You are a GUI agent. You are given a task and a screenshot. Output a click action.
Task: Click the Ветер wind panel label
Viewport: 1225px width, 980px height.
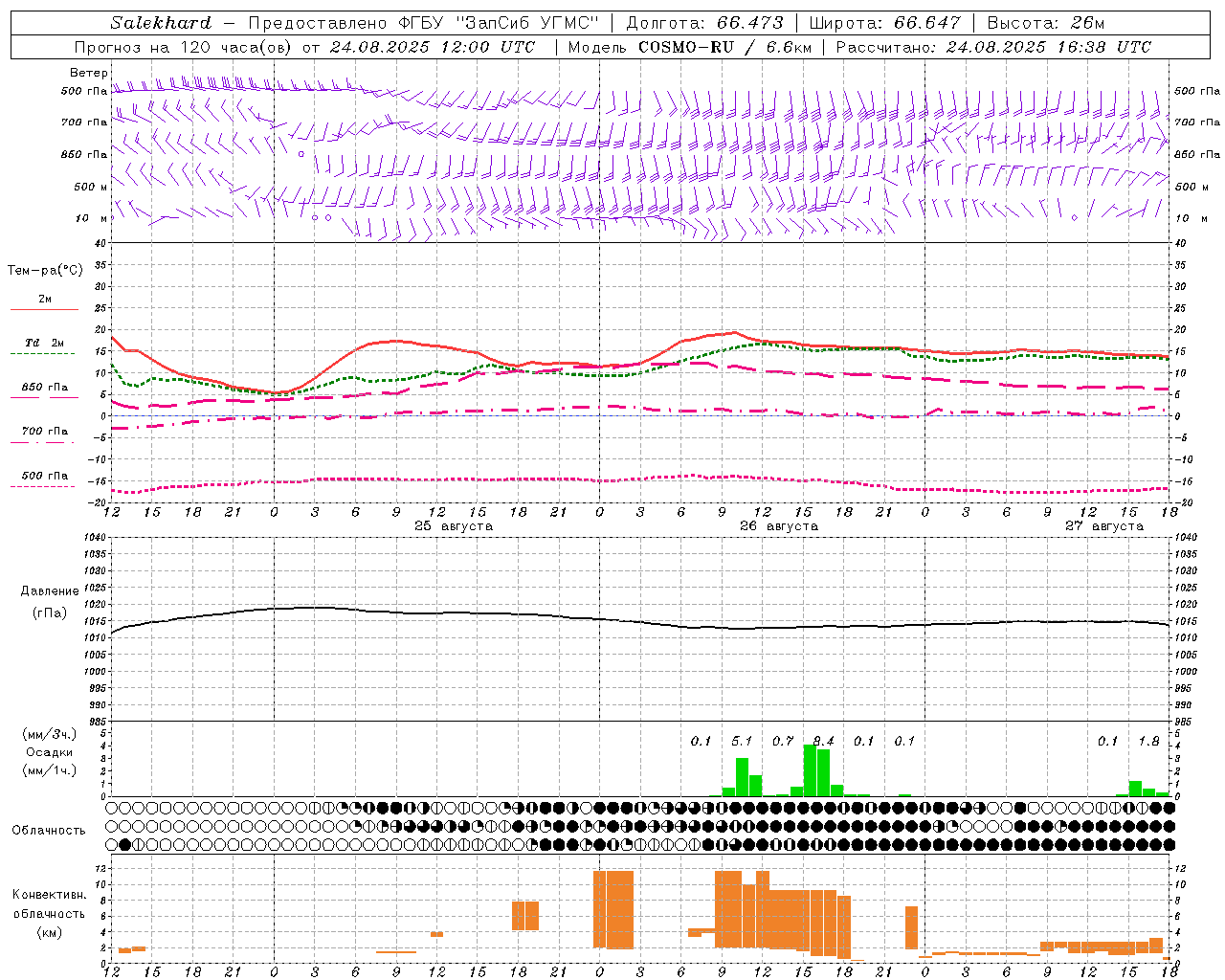pyautogui.click(x=88, y=73)
